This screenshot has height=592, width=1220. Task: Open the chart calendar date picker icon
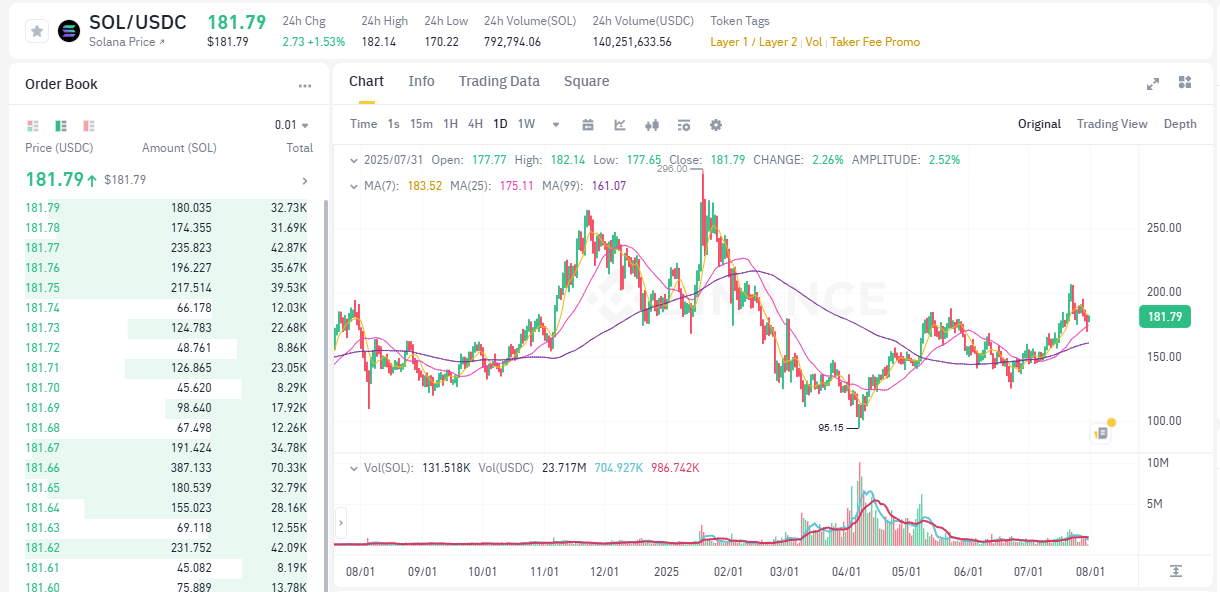pos(588,125)
